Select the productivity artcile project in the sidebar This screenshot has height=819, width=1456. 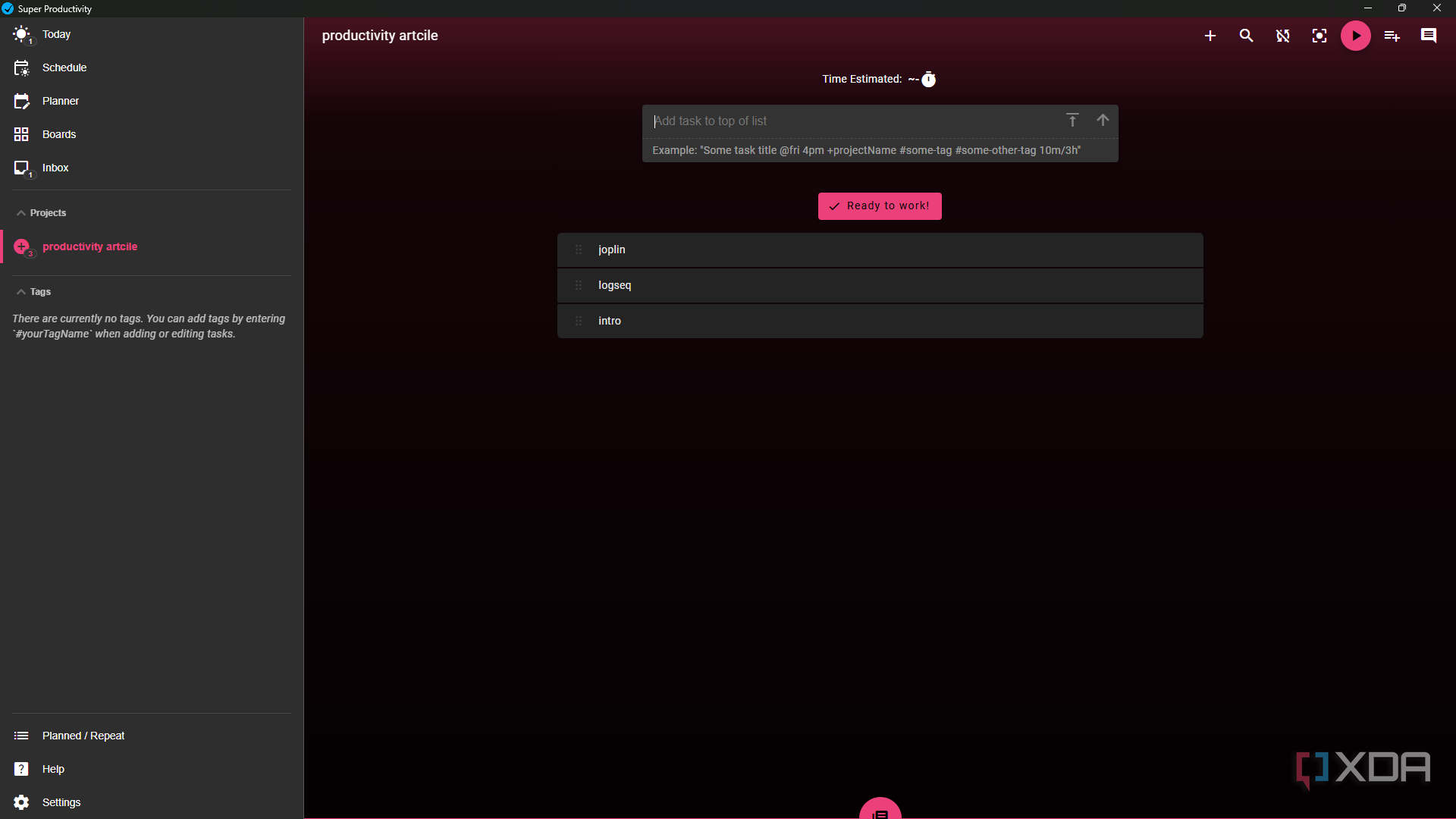[152, 246]
